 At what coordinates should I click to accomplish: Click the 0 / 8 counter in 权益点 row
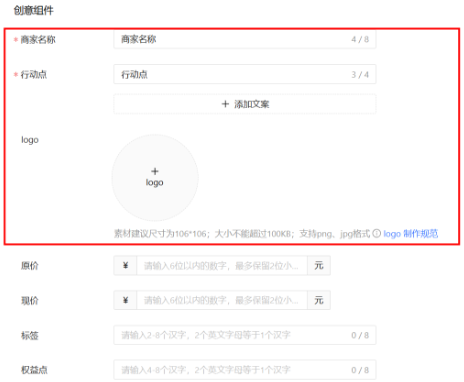pyautogui.click(x=360, y=370)
